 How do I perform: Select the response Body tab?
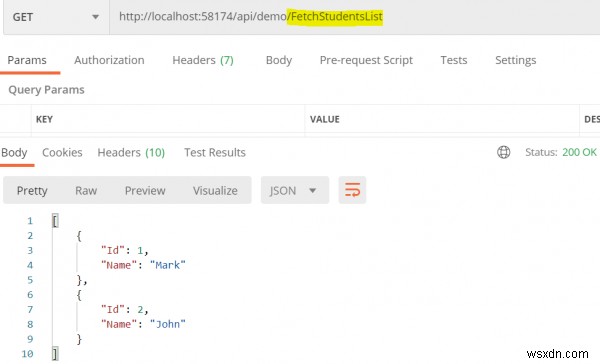14,152
